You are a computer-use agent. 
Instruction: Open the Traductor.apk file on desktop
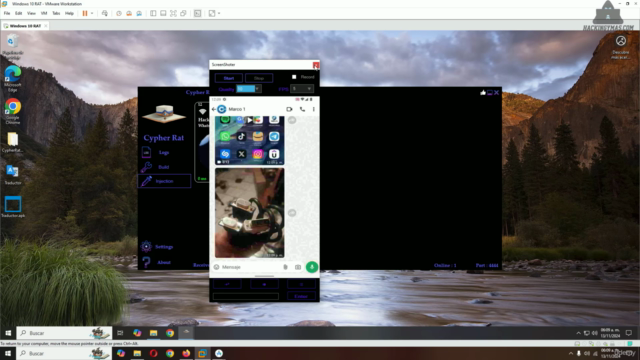[x=13, y=207]
